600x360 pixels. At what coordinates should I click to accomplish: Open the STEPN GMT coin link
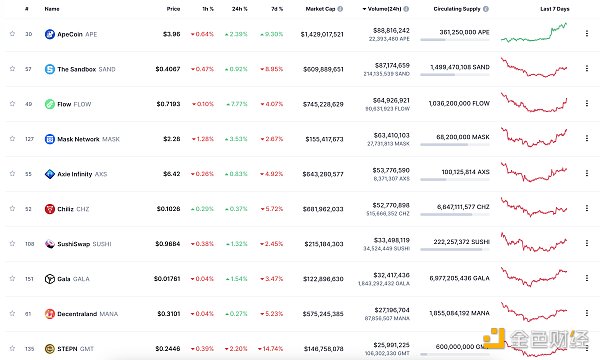coord(75,349)
